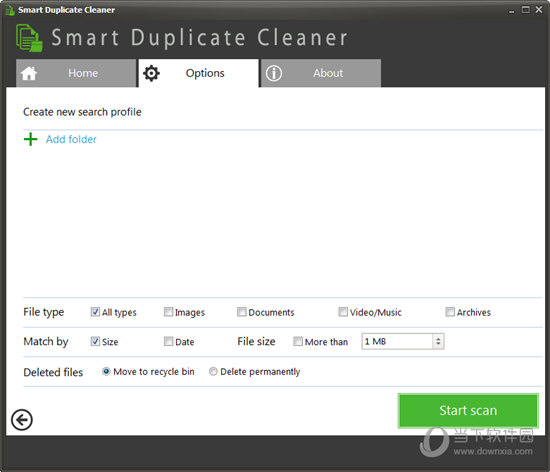Check the More than file size option
This screenshot has width=550, height=472.
tap(298, 341)
